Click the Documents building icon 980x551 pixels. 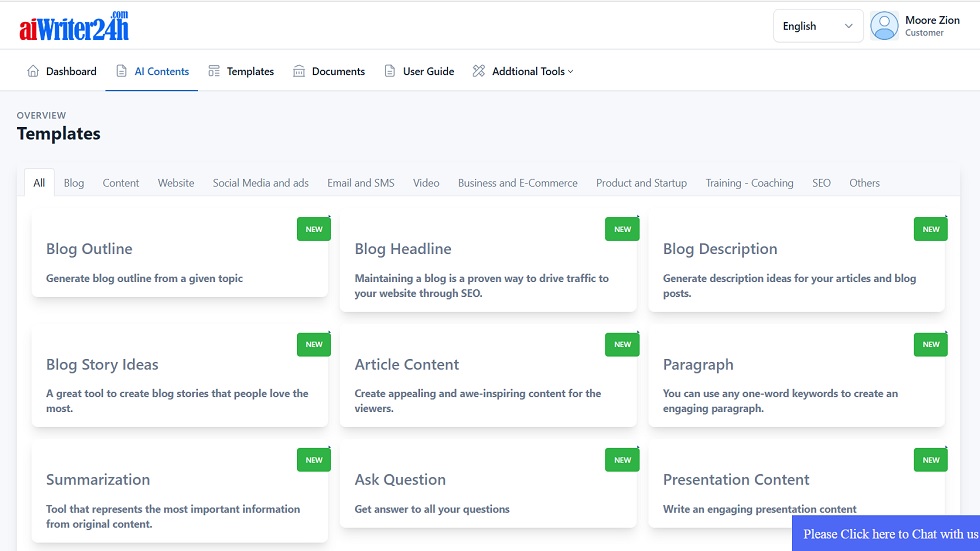299,71
